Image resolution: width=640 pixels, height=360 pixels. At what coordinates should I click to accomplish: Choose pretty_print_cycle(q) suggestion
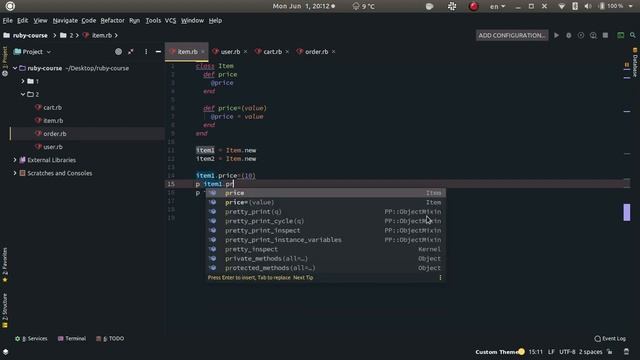click(326, 221)
